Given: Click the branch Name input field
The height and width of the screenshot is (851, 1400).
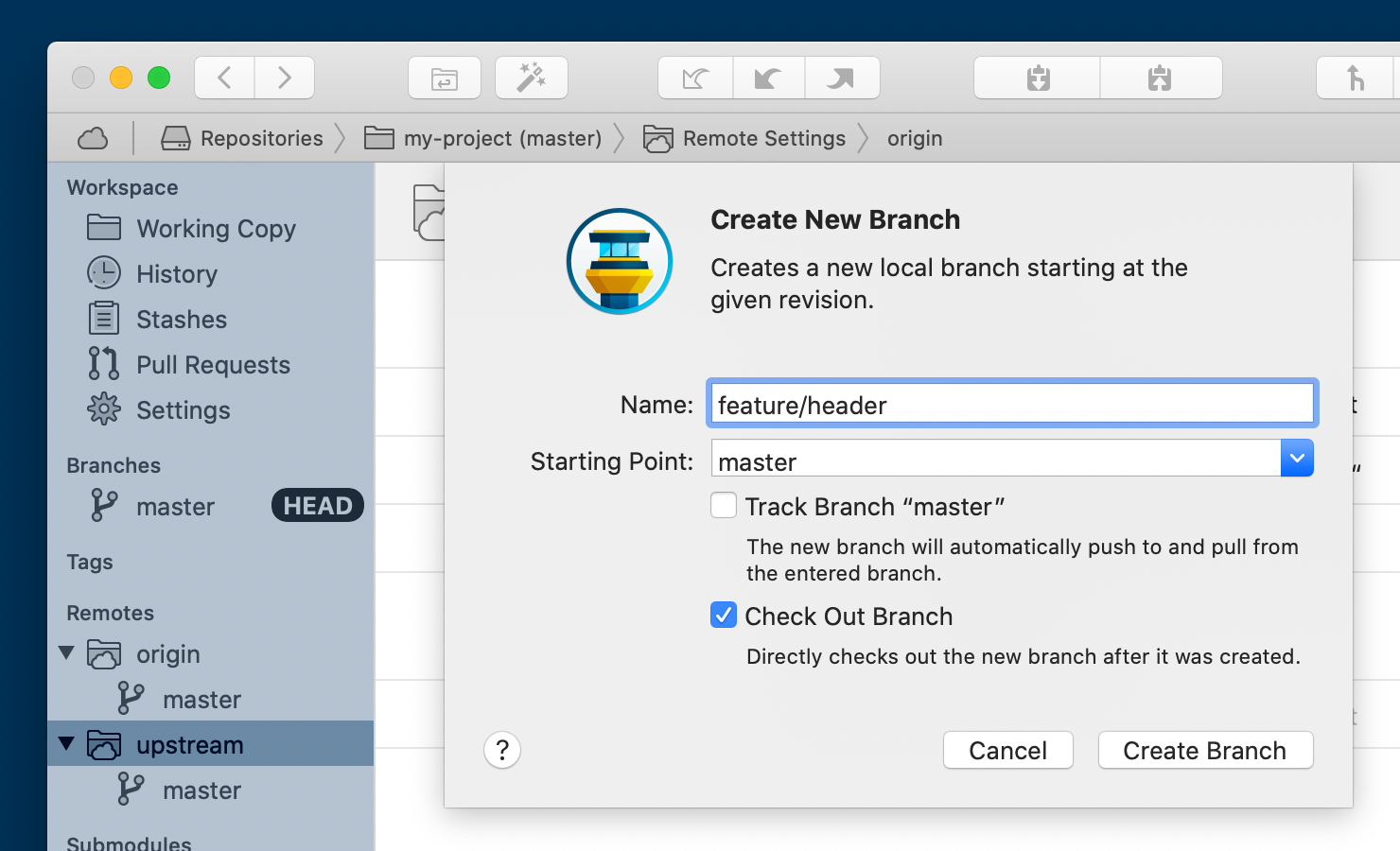Looking at the screenshot, I should [x=1011, y=405].
